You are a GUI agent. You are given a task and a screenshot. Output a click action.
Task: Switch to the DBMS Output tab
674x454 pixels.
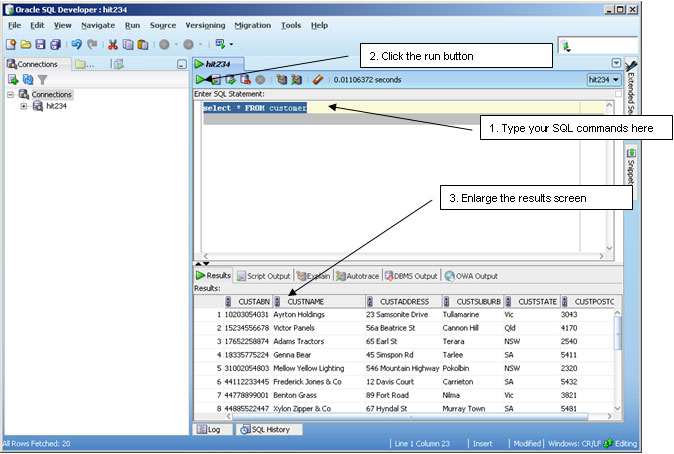(x=411, y=276)
